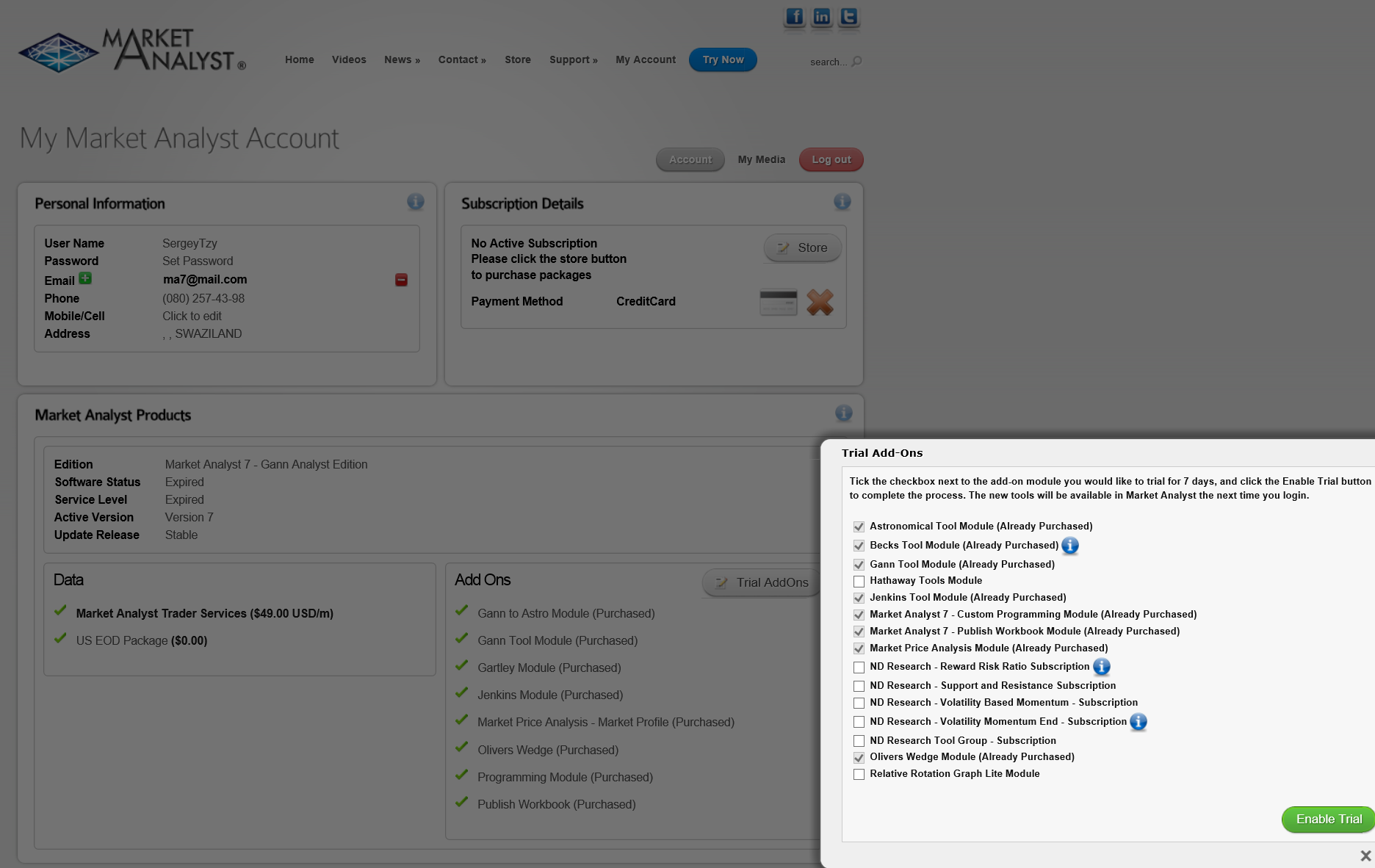Expand the News menu

(402, 59)
